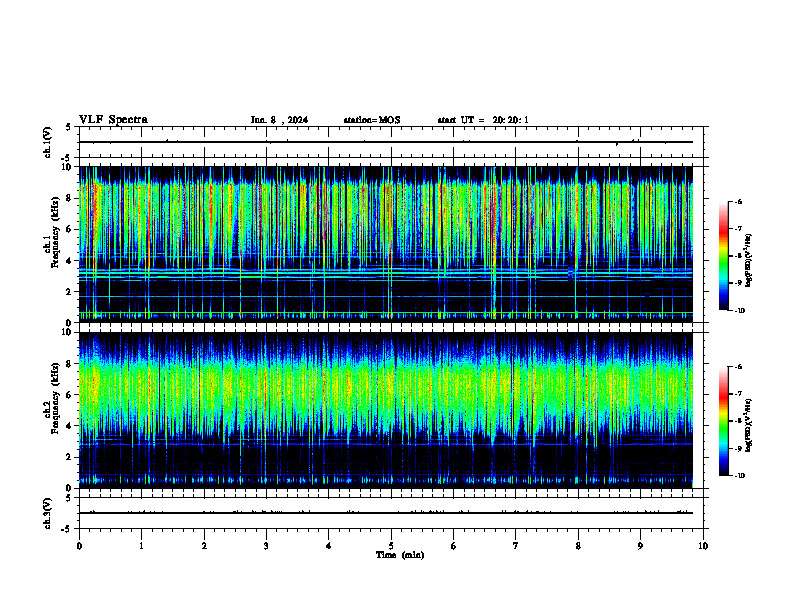Click the bottom time-axis tick label "6"
The width and height of the screenshot is (792, 612).
point(454,546)
